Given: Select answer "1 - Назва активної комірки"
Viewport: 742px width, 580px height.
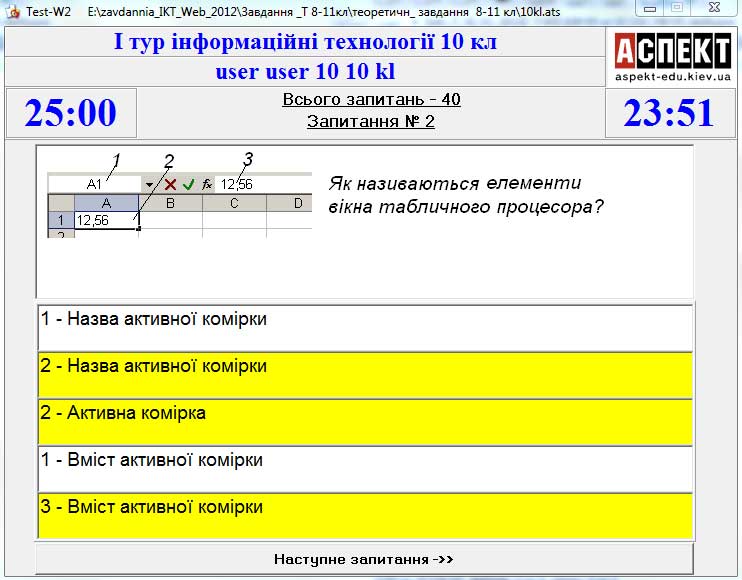Looking at the screenshot, I should (x=364, y=327).
